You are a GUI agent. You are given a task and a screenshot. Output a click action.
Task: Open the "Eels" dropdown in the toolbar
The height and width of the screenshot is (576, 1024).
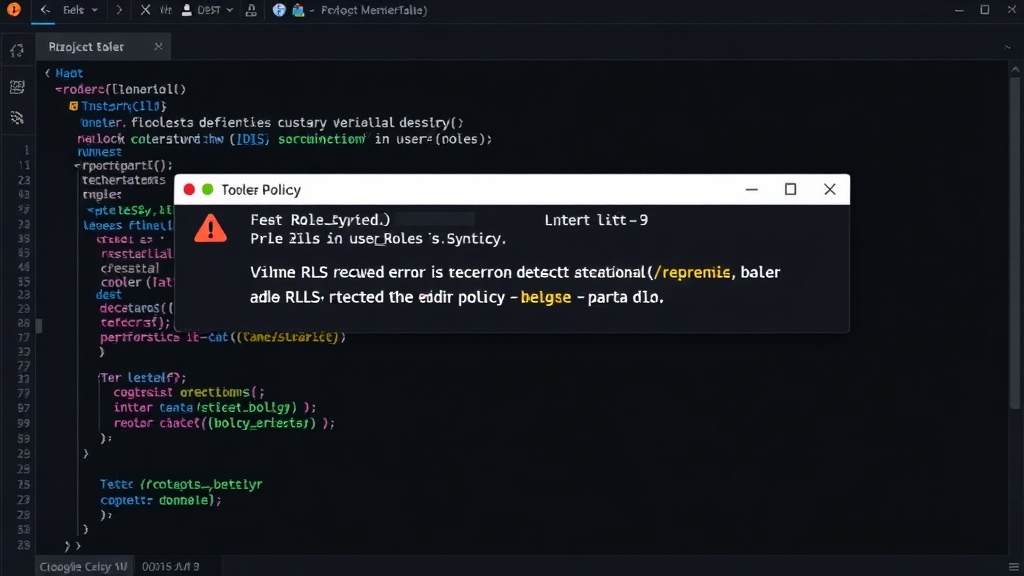coord(80,10)
